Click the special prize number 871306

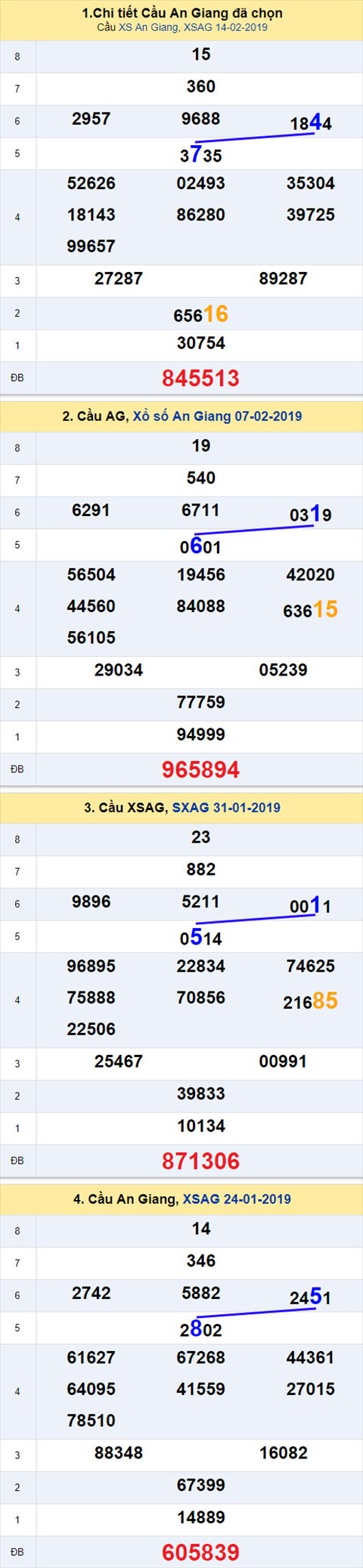pyautogui.click(x=200, y=1161)
